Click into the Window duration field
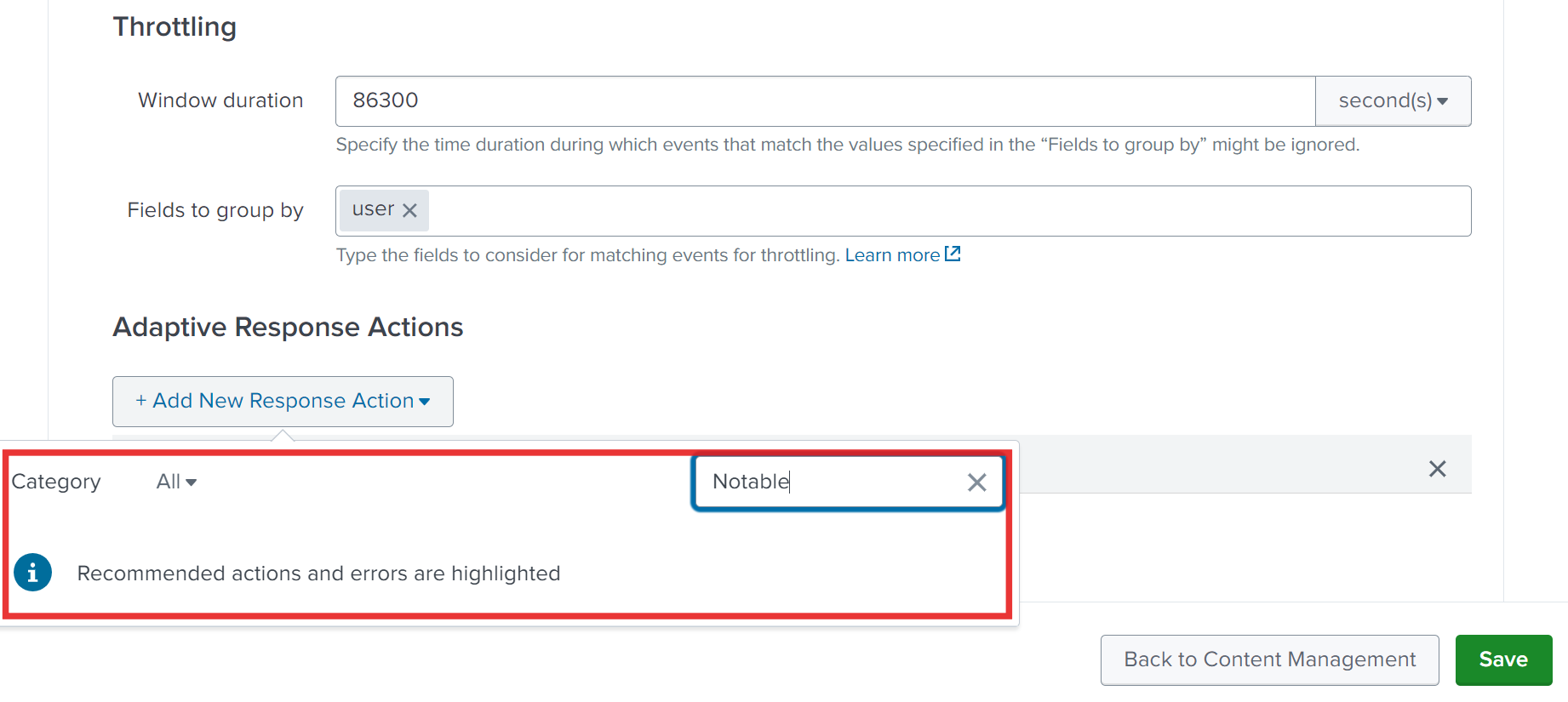 (824, 101)
